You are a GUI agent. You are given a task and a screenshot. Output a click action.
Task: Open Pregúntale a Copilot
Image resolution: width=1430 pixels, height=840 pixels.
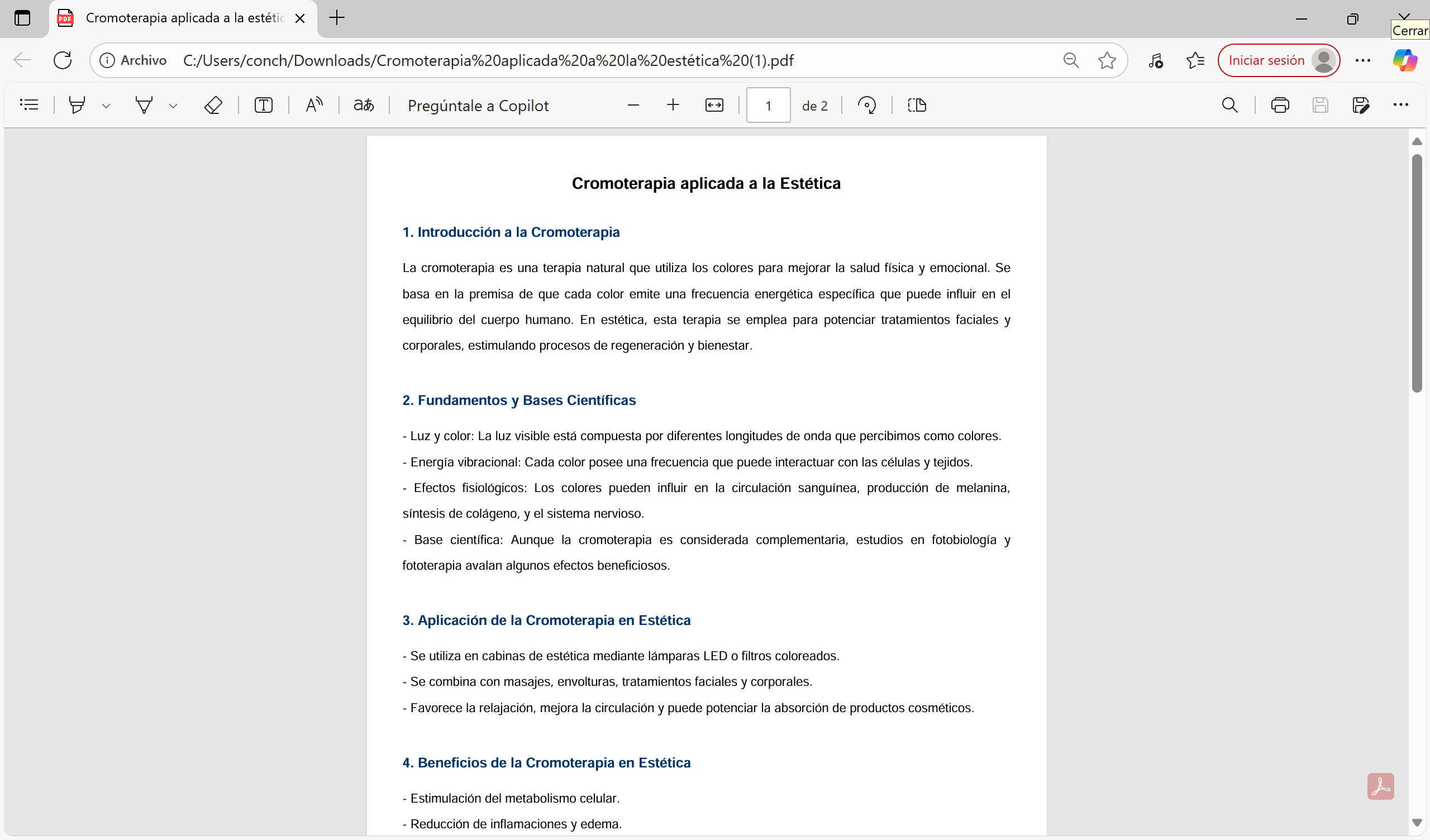click(x=478, y=106)
